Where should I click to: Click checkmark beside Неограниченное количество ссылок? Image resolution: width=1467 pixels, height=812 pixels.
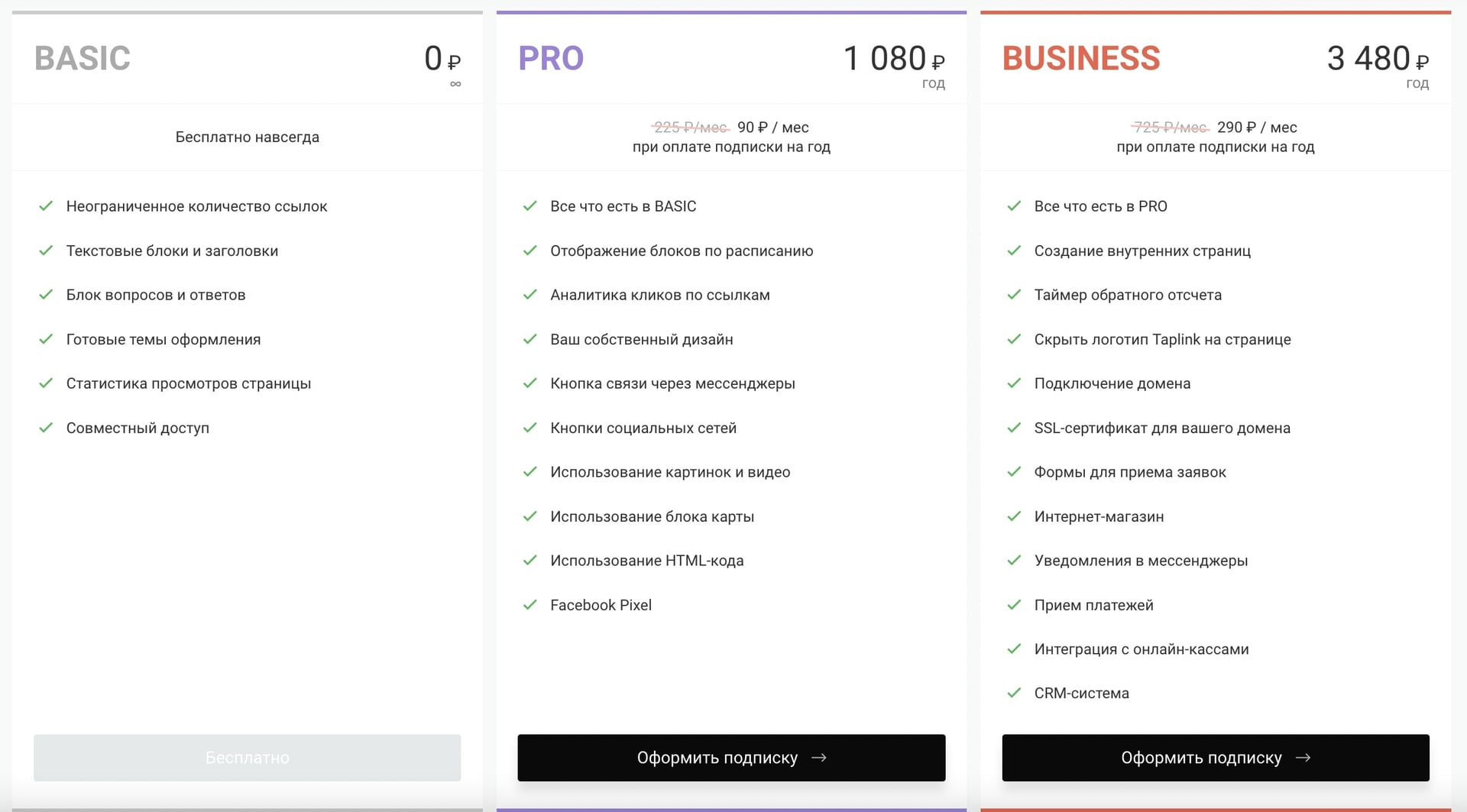46,206
